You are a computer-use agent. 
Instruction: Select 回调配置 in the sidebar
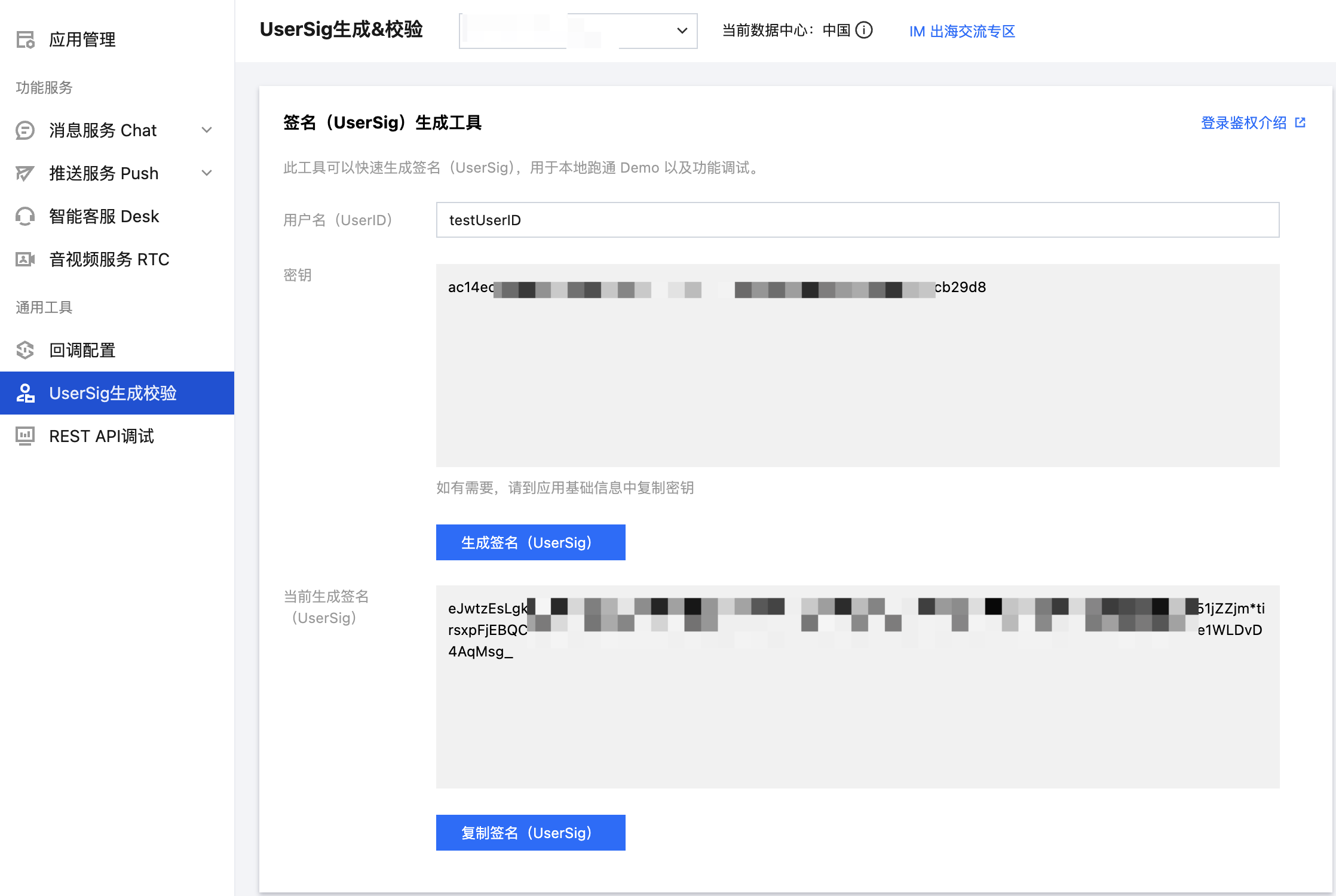click(x=82, y=350)
